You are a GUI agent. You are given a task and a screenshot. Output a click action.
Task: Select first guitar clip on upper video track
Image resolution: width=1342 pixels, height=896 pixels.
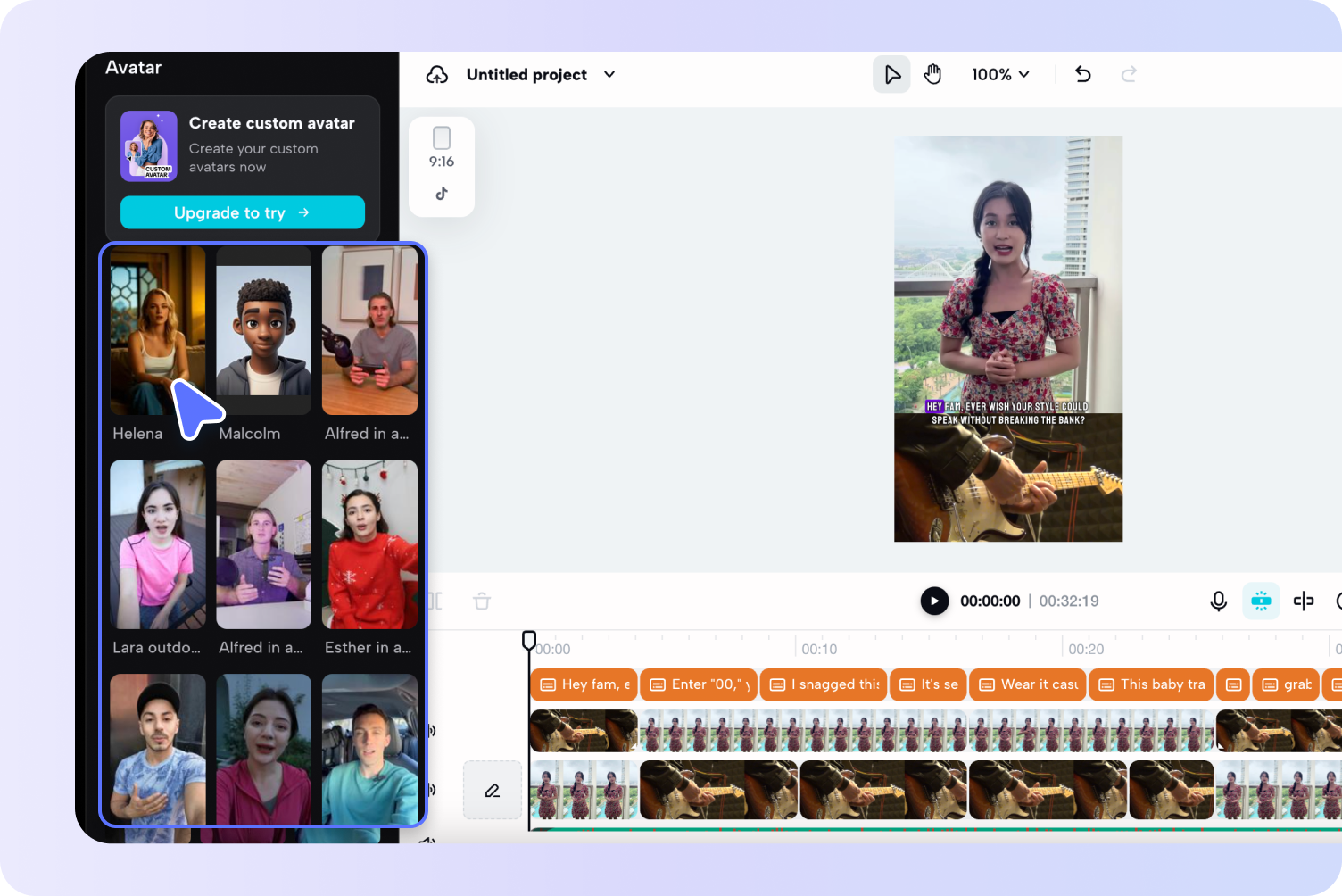coord(584,731)
